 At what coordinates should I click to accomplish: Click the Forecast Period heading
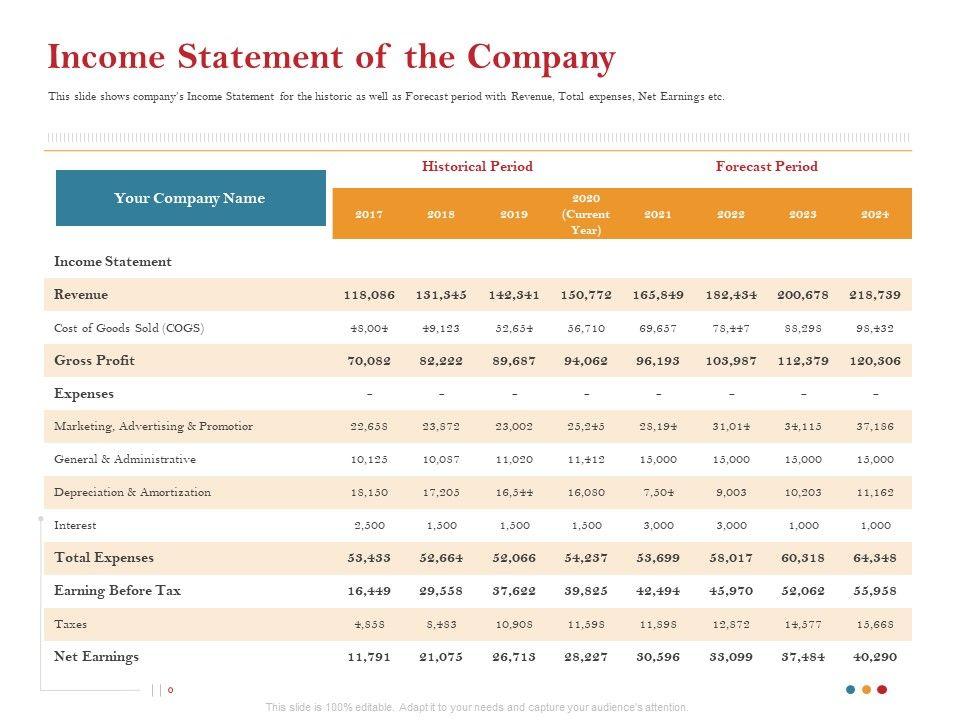point(766,167)
